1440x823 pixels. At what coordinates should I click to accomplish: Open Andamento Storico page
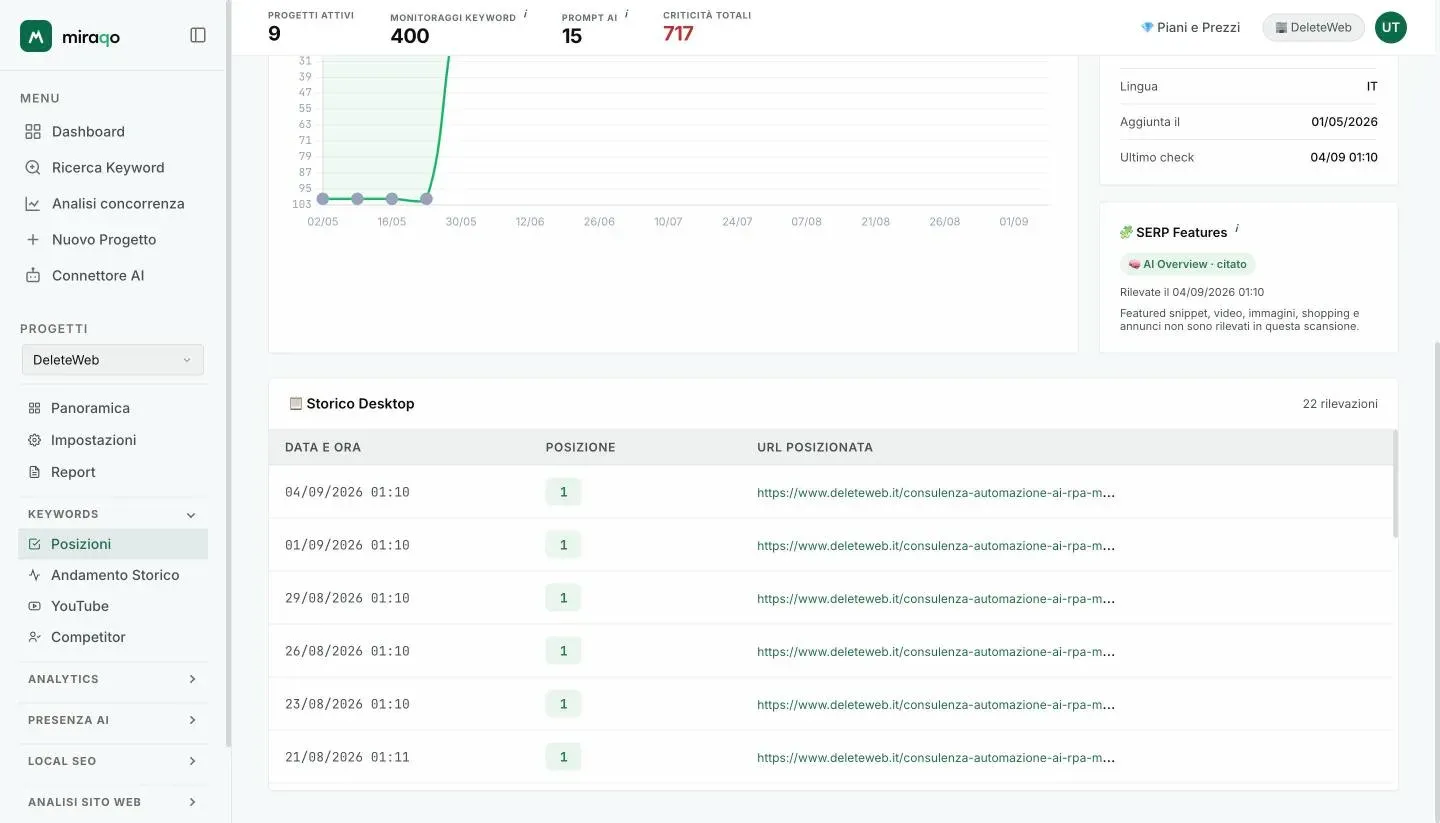point(113,575)
